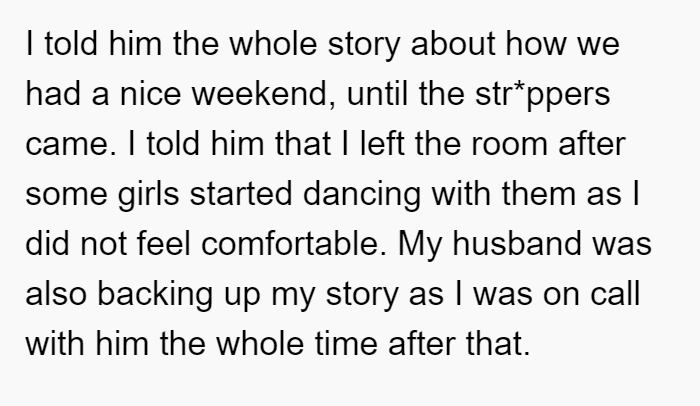Click the word 'story' in the first line

click(x=364, y=45)
